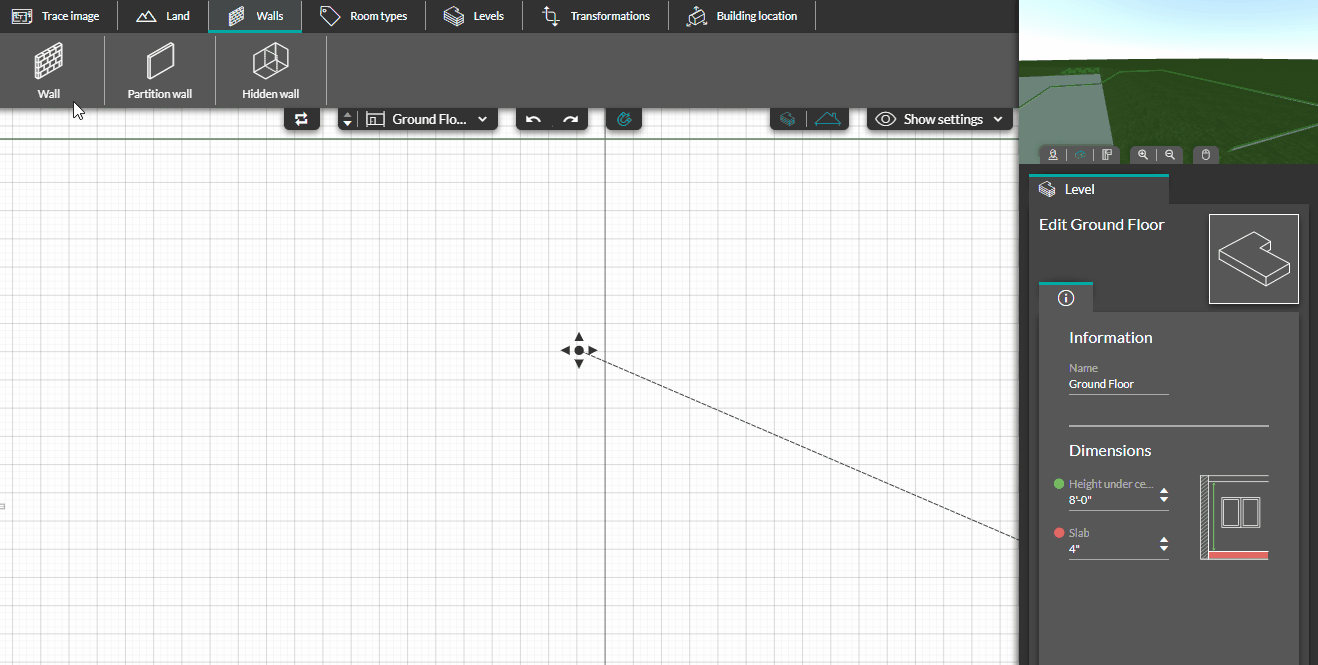Edit the Ground Floor name field

pyautogui.click(x=1118, y=384)
